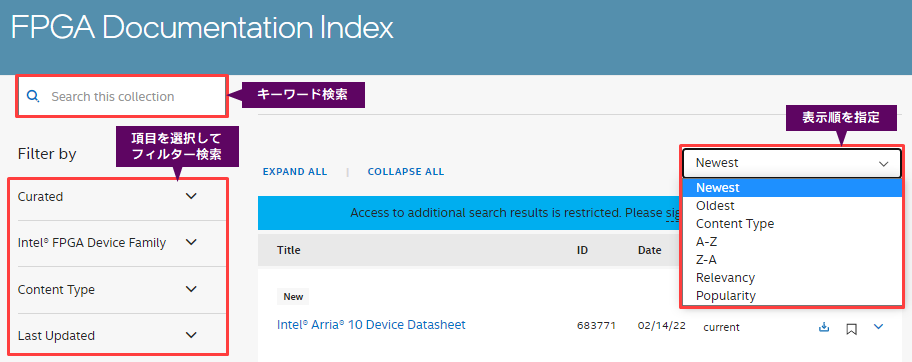Expand the Last Updated filter
912x362 pixels.
tap(191, 335)
